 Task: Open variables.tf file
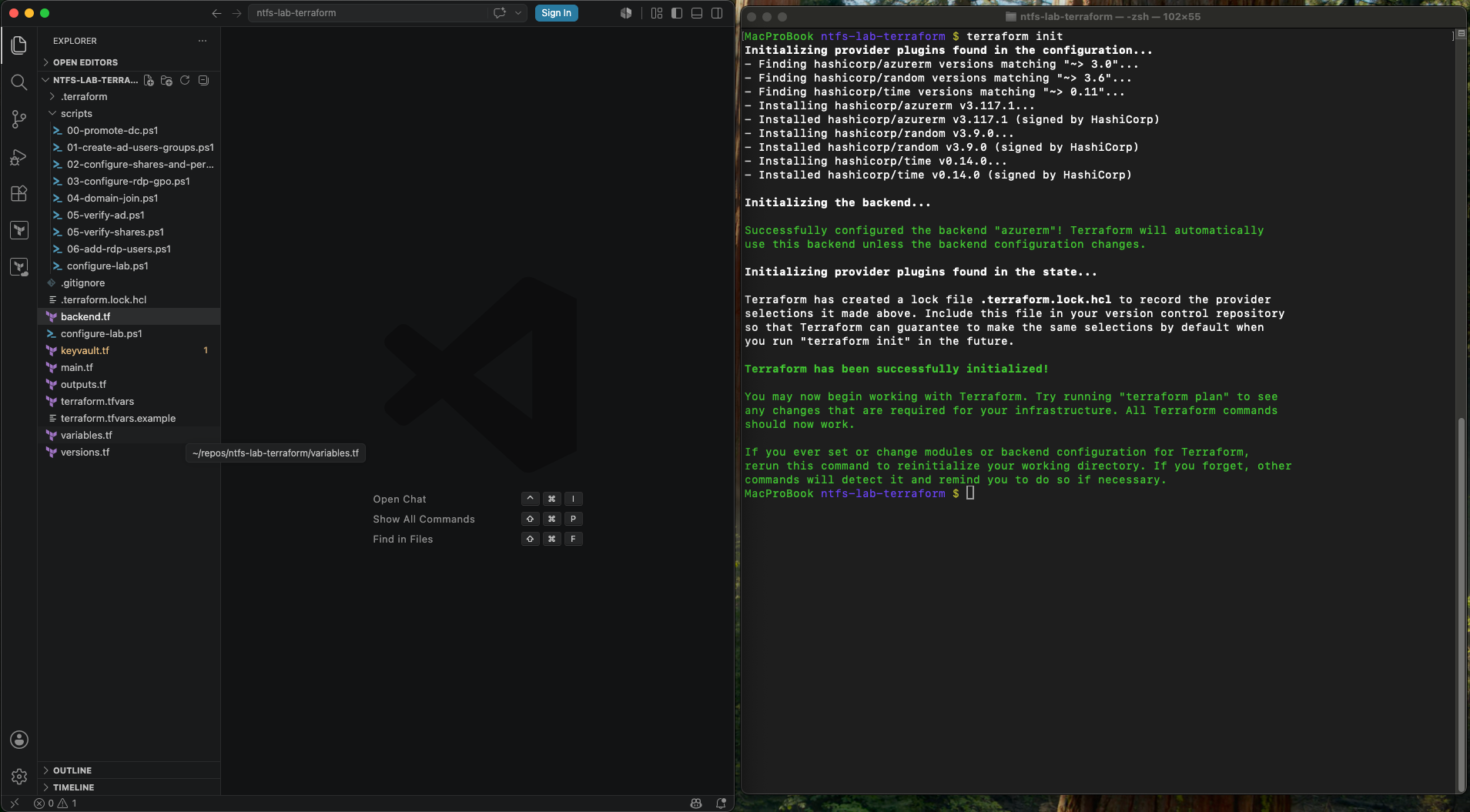(x=129, y=436)
